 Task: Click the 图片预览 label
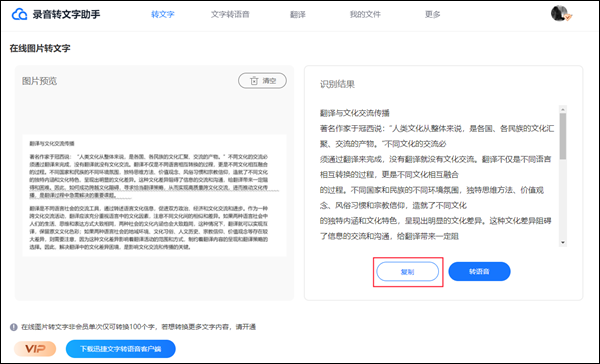[39, 81]
